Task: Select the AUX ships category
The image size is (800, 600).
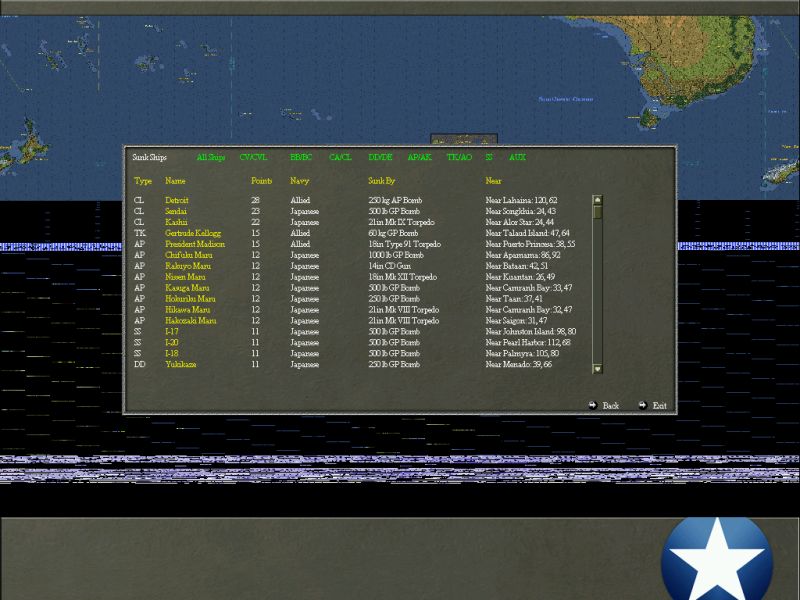Action: [518, 157]
